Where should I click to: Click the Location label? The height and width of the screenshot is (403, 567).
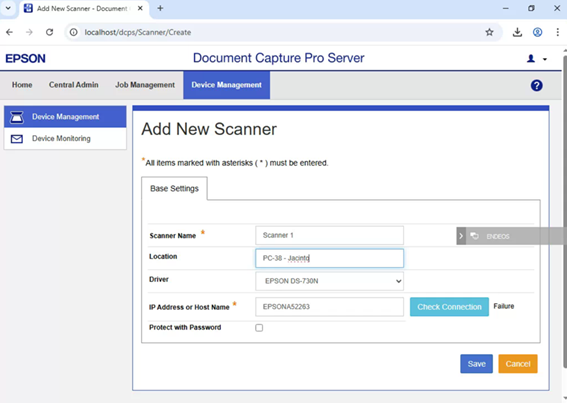163,256
